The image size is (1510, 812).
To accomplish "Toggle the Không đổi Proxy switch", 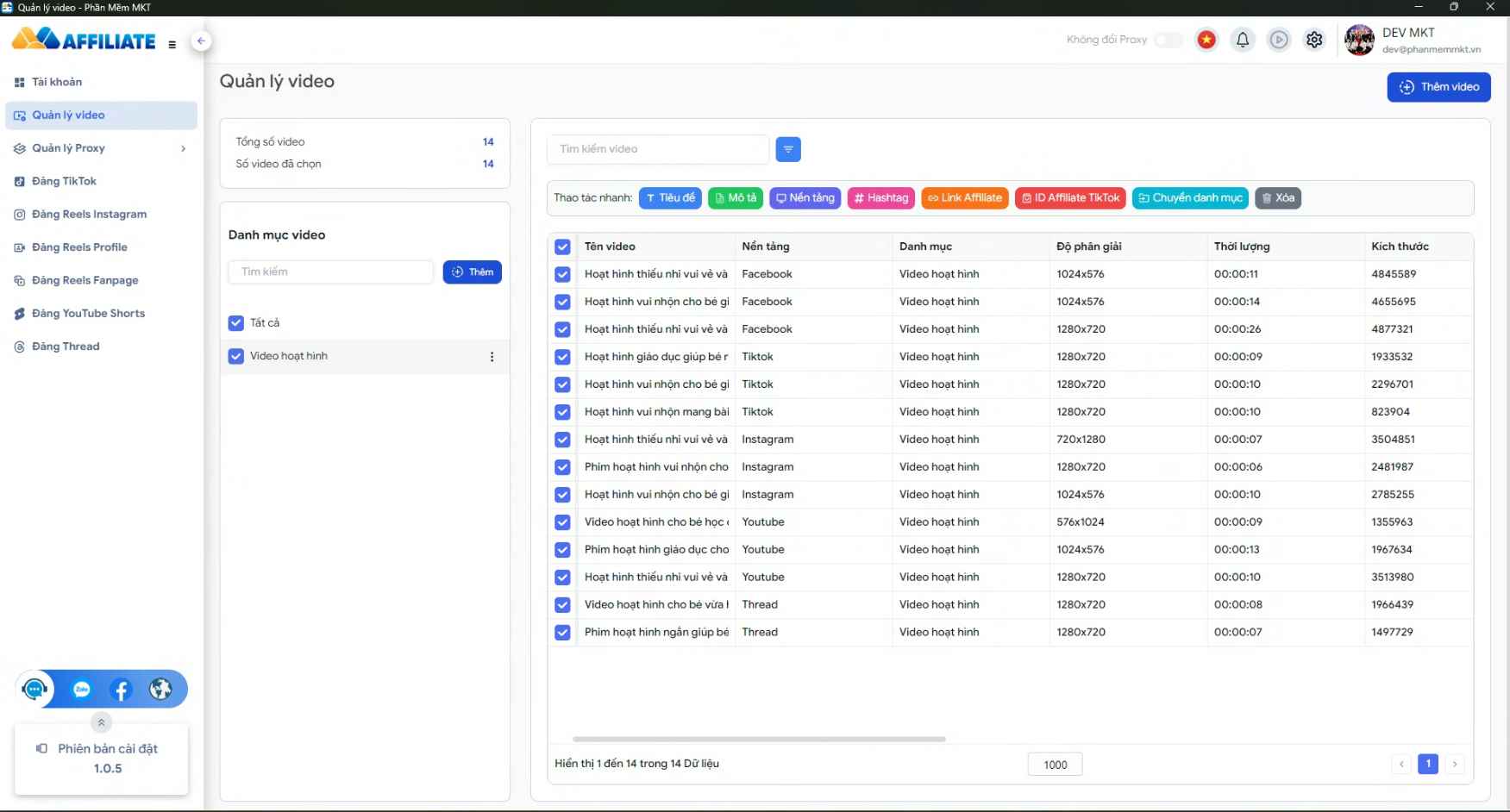I will pyautogui.click(x=1168, y=40).
